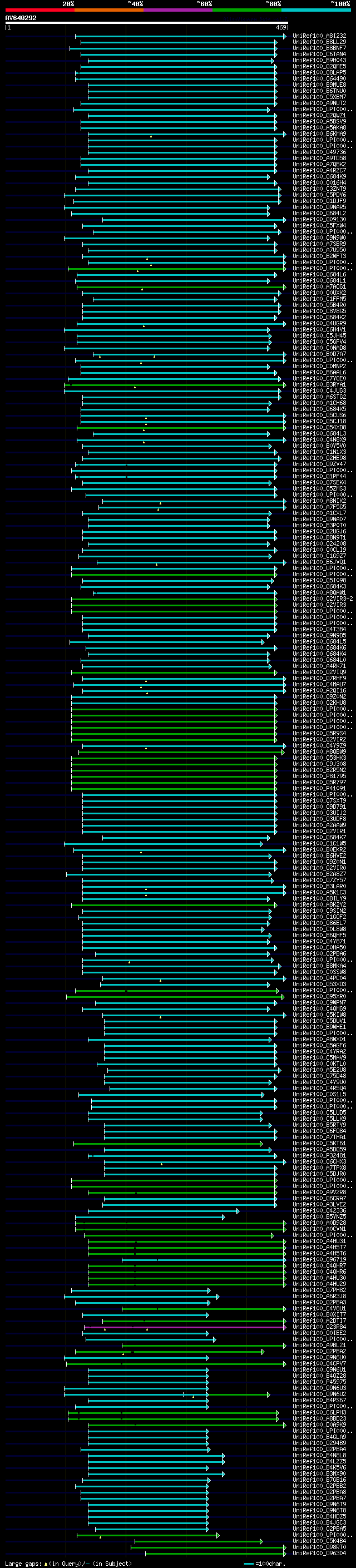
Task: Select the UniRef100_P41091 label
Action: pyautogui.click(x=319, y=788)
